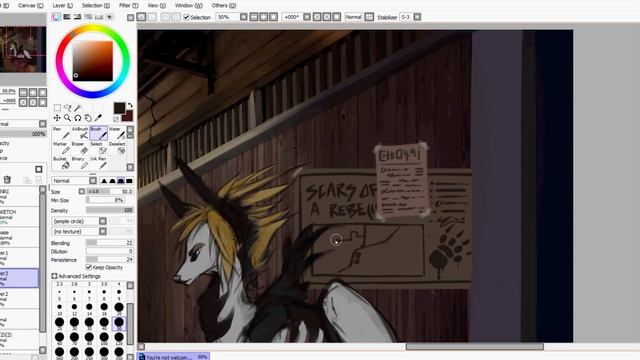
Task: Choose the Select pen tool
Action: (98, 148)
